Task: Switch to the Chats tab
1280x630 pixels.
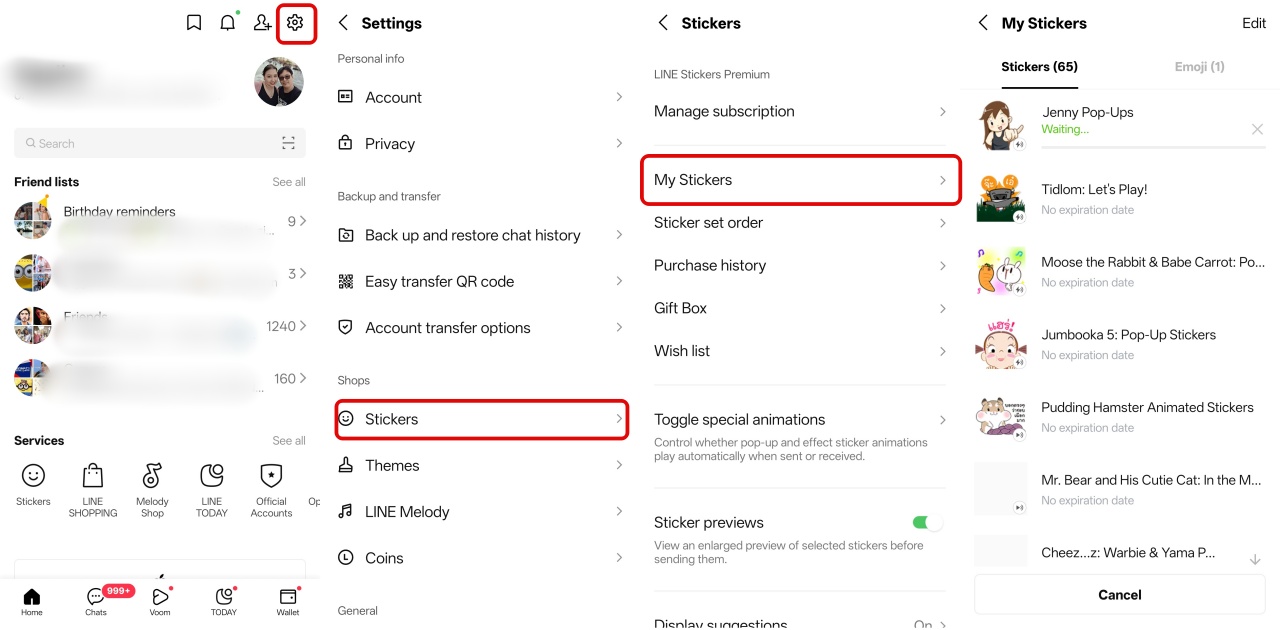Action: click(96, 600)
